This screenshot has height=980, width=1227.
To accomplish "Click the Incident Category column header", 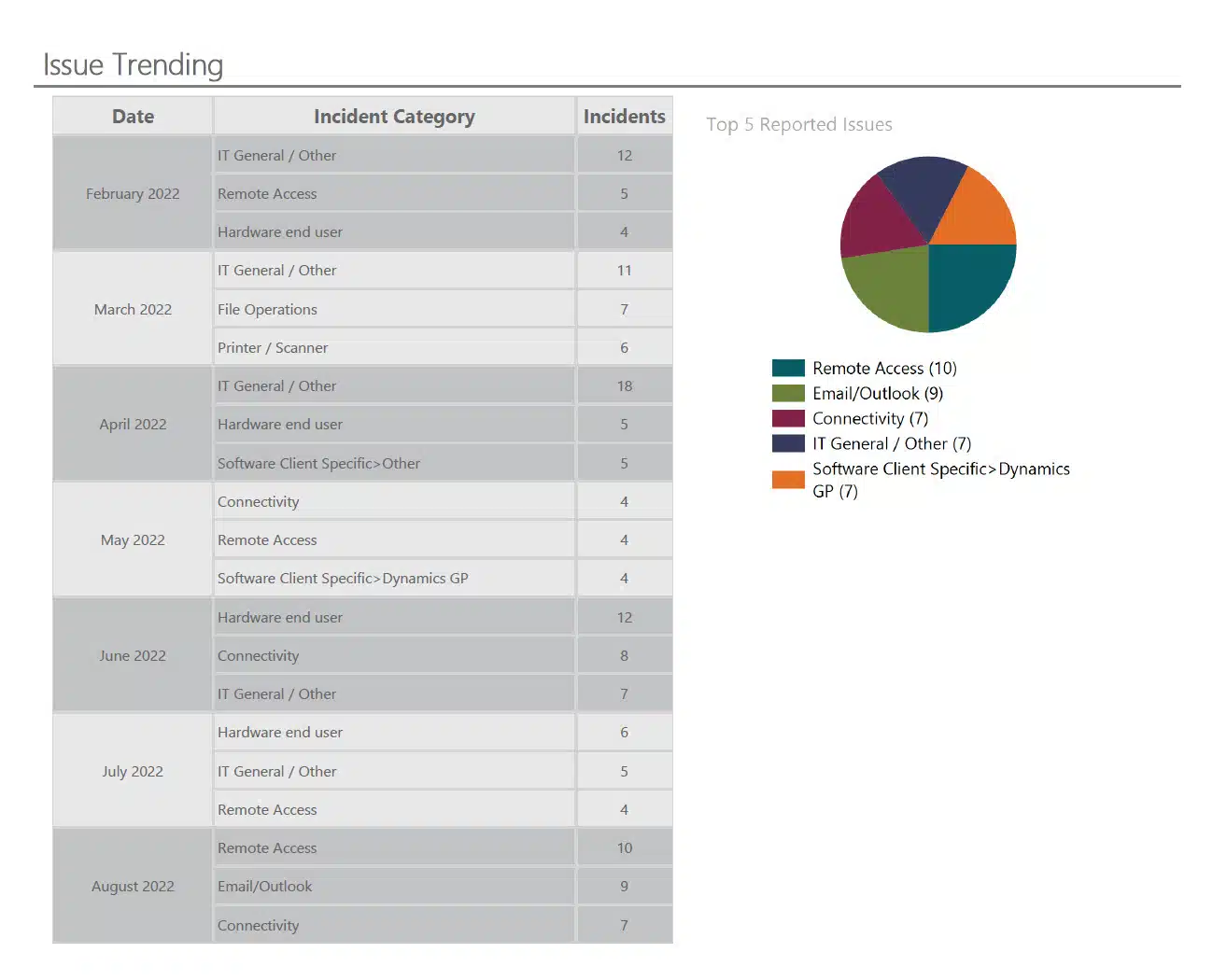I will point(394,116).
